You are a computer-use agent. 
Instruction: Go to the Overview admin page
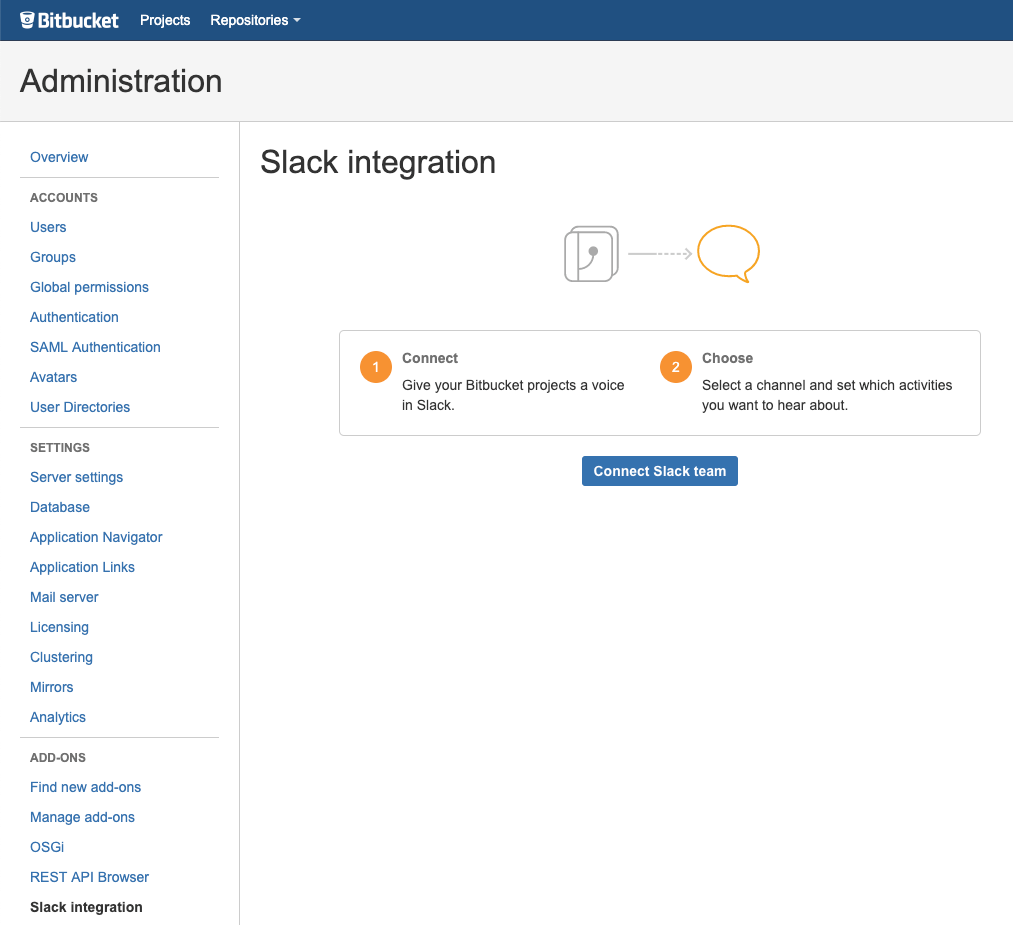pyautogui.click(x=59, y=157)
